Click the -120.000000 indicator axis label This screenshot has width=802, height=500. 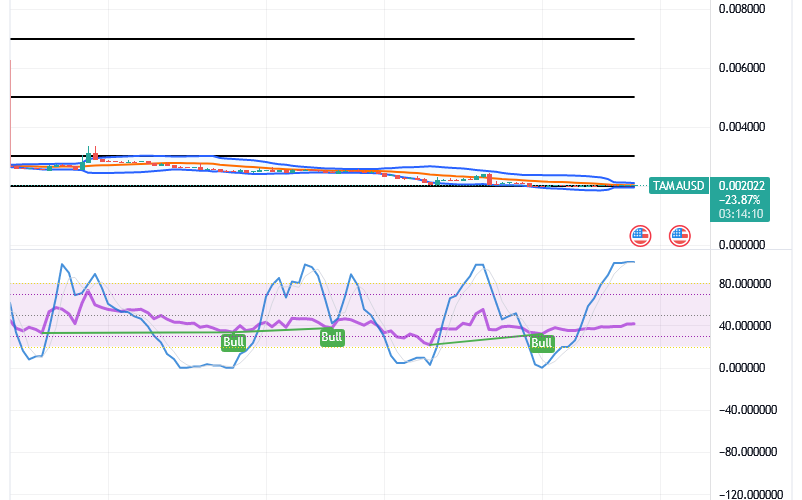pos(751,494)
